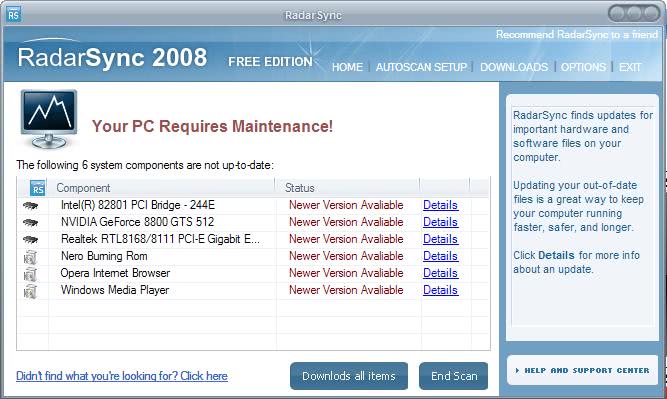This screenshot has height=399, width=667.
Task: Open the OPTIONS menu
Action: (583, 67)
